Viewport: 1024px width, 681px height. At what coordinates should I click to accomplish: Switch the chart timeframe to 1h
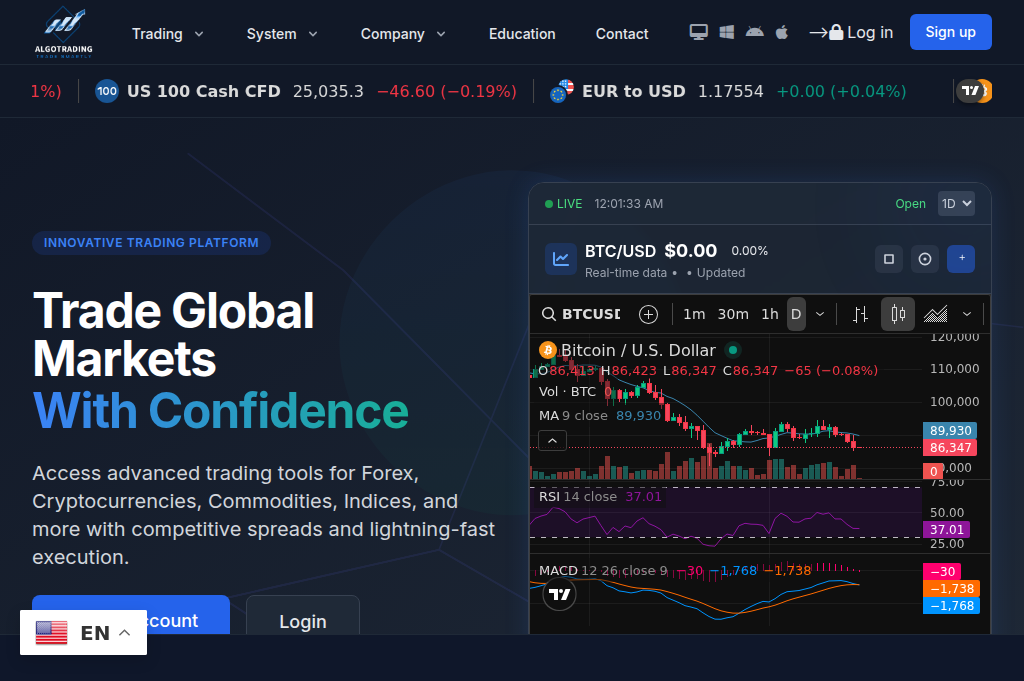pos(770,313)
